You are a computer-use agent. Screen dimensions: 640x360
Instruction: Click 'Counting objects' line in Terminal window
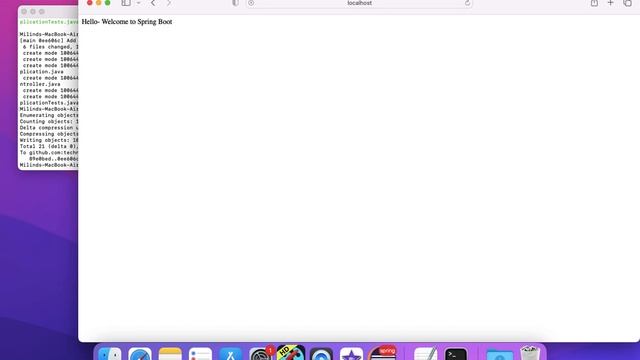coord(49,122)
